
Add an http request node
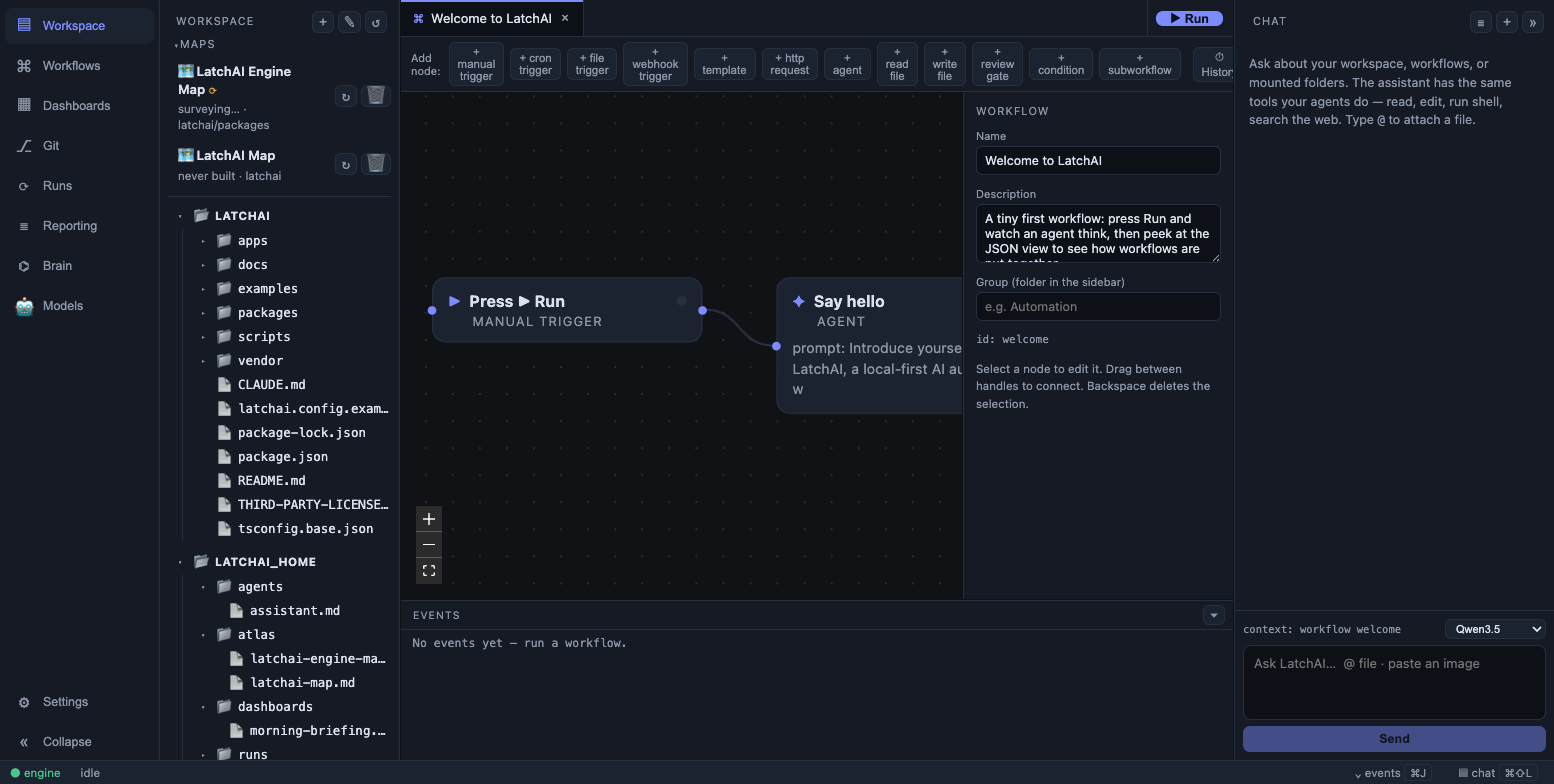(x=790, y=64)
